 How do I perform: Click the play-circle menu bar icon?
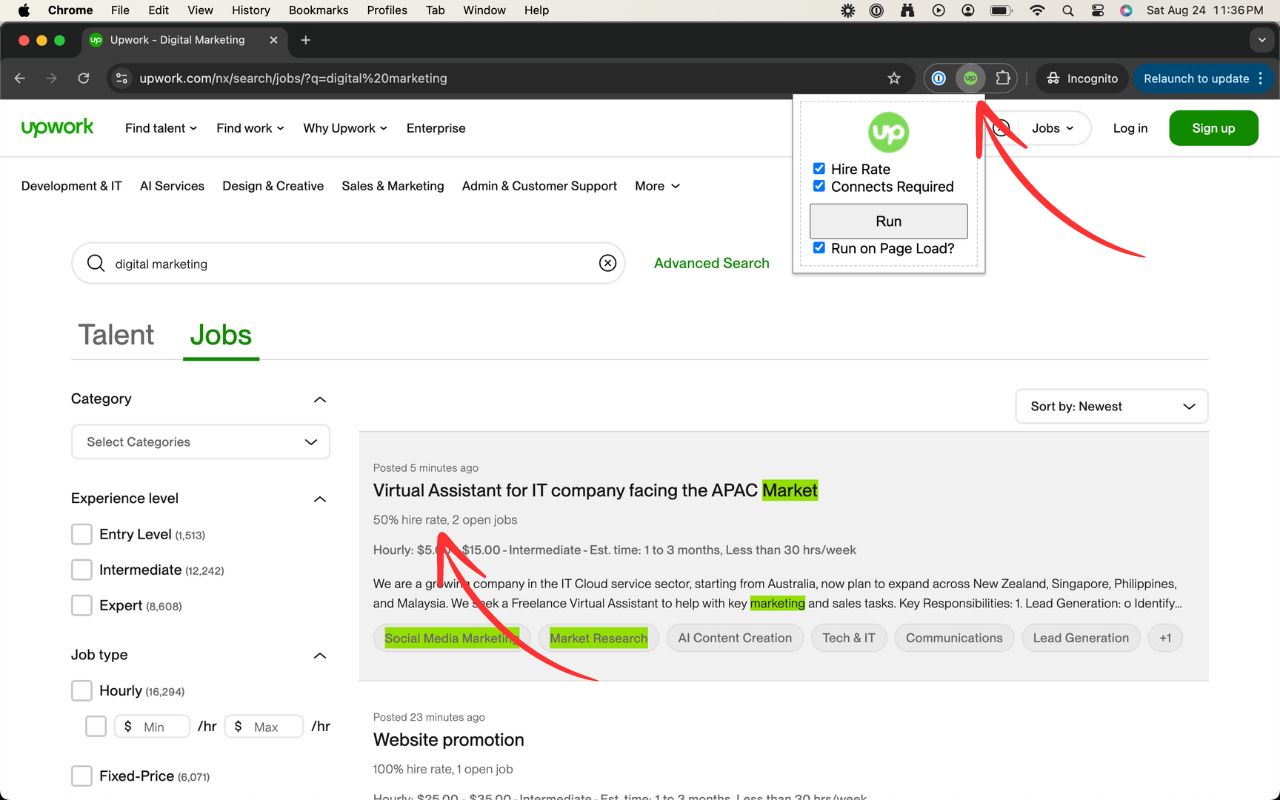(938, 10)
